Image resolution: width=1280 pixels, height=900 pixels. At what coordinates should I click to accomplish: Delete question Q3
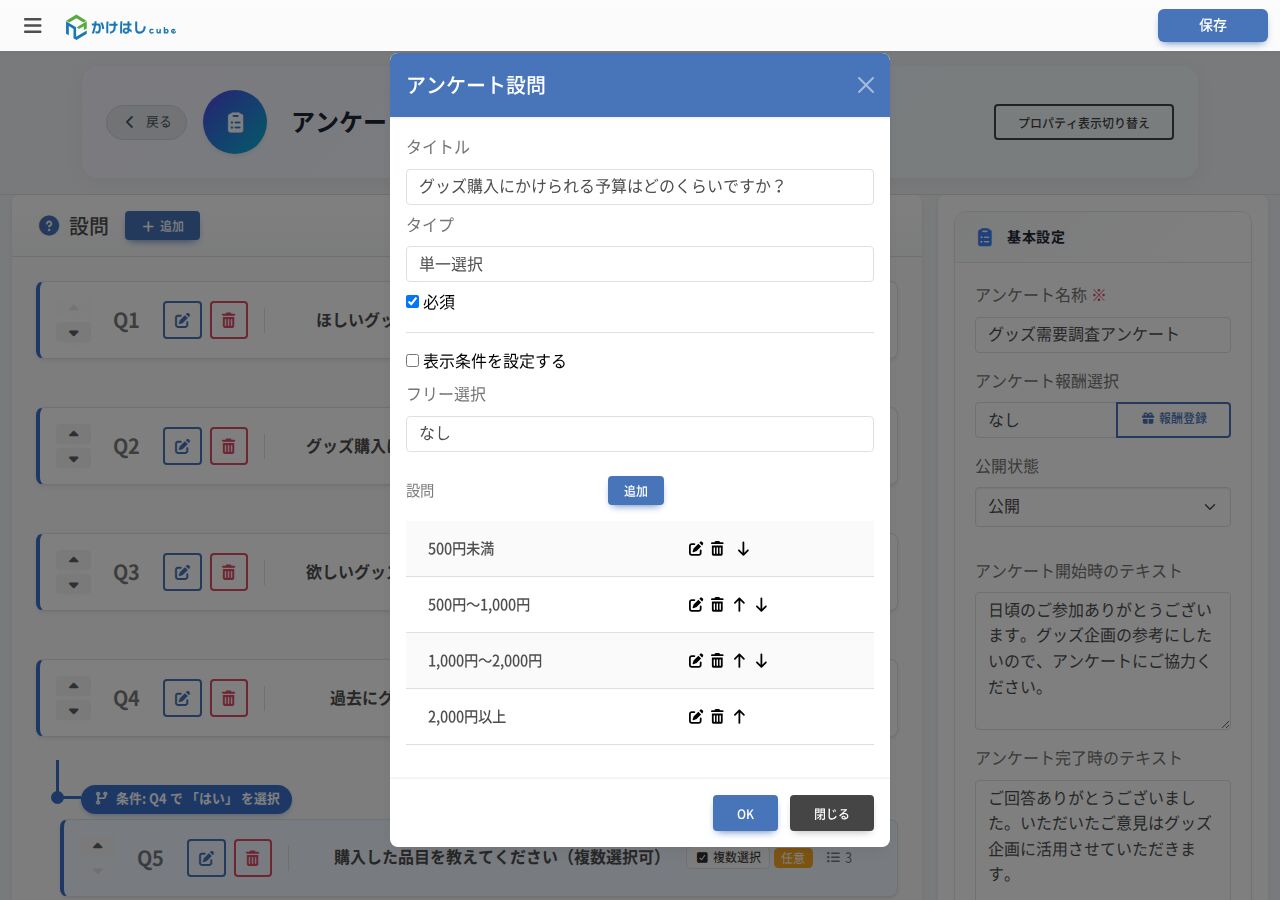(x=228, y=572)
